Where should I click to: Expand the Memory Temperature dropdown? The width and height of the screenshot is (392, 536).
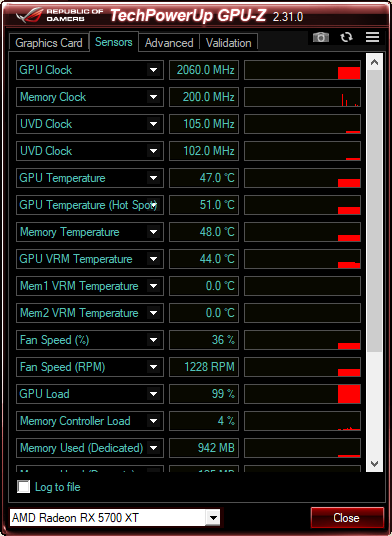point(153,232)
